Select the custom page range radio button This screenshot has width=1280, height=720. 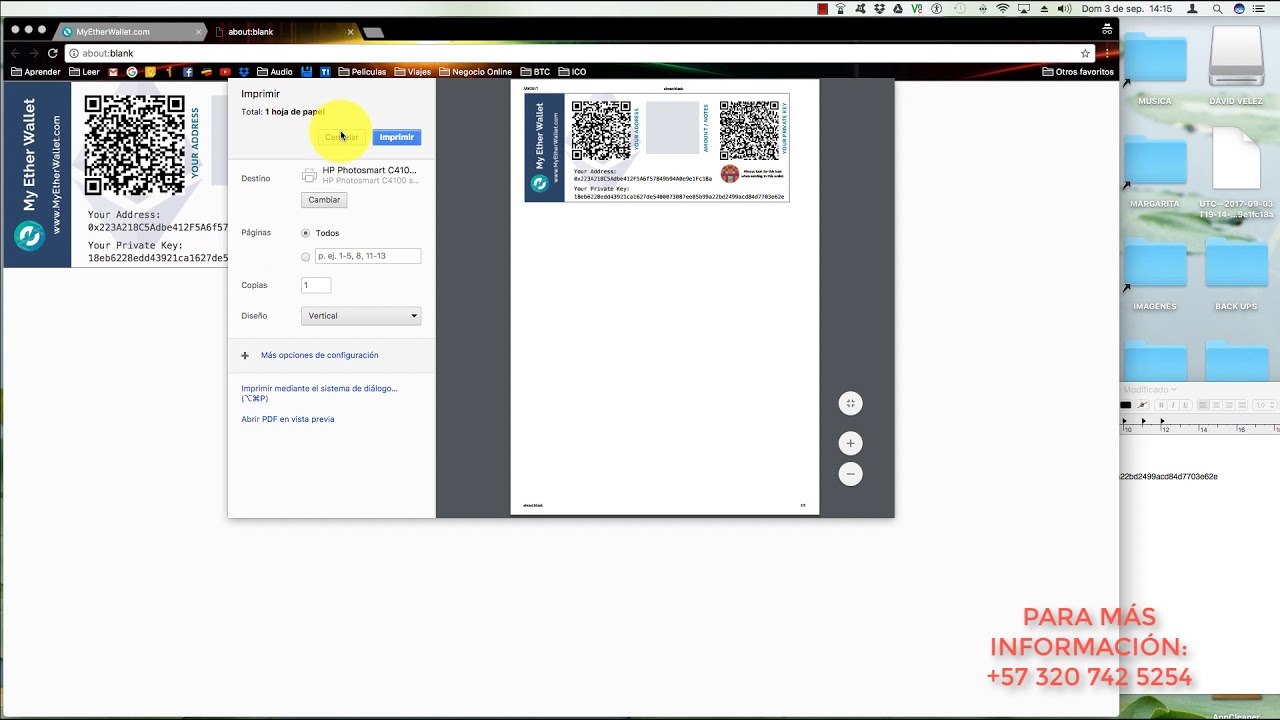(306, 257)
